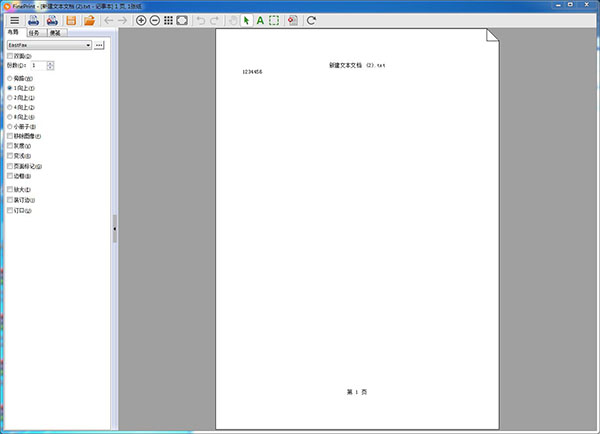Check the 边框 checkbox
This screenshot has width=600, height=434.
[x=10, y=176]
